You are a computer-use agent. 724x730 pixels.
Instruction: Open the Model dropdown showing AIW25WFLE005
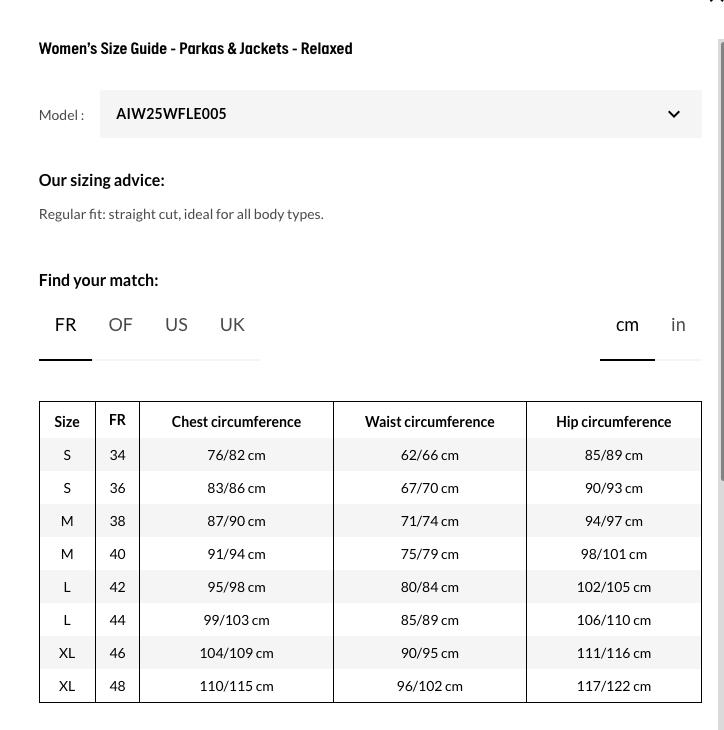[400, 114]
